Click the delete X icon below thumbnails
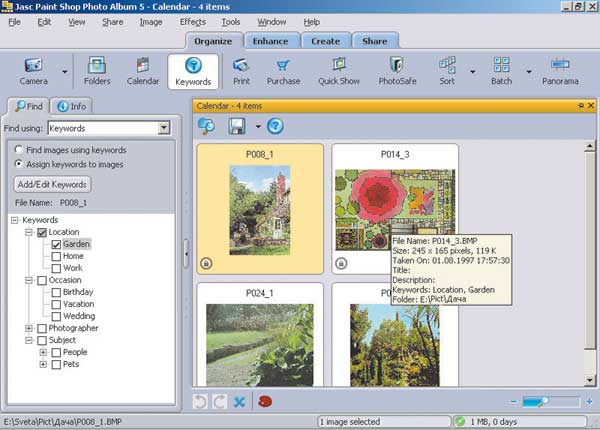 [239, 401]
